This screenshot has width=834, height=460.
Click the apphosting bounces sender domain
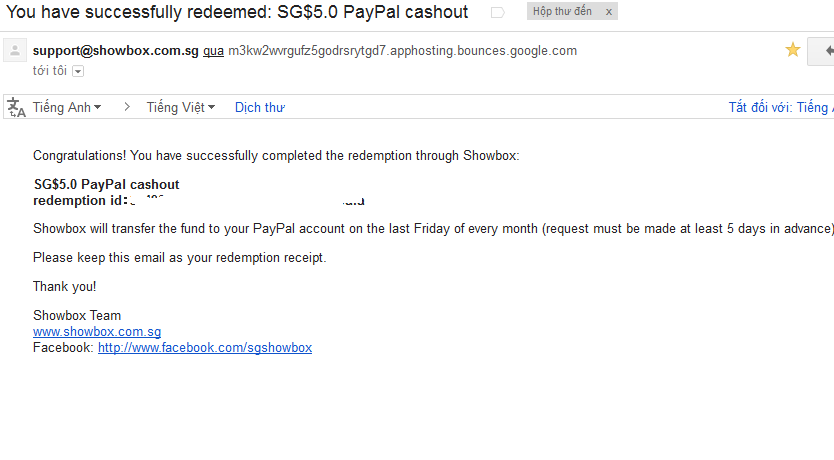[x=402, y=50]
